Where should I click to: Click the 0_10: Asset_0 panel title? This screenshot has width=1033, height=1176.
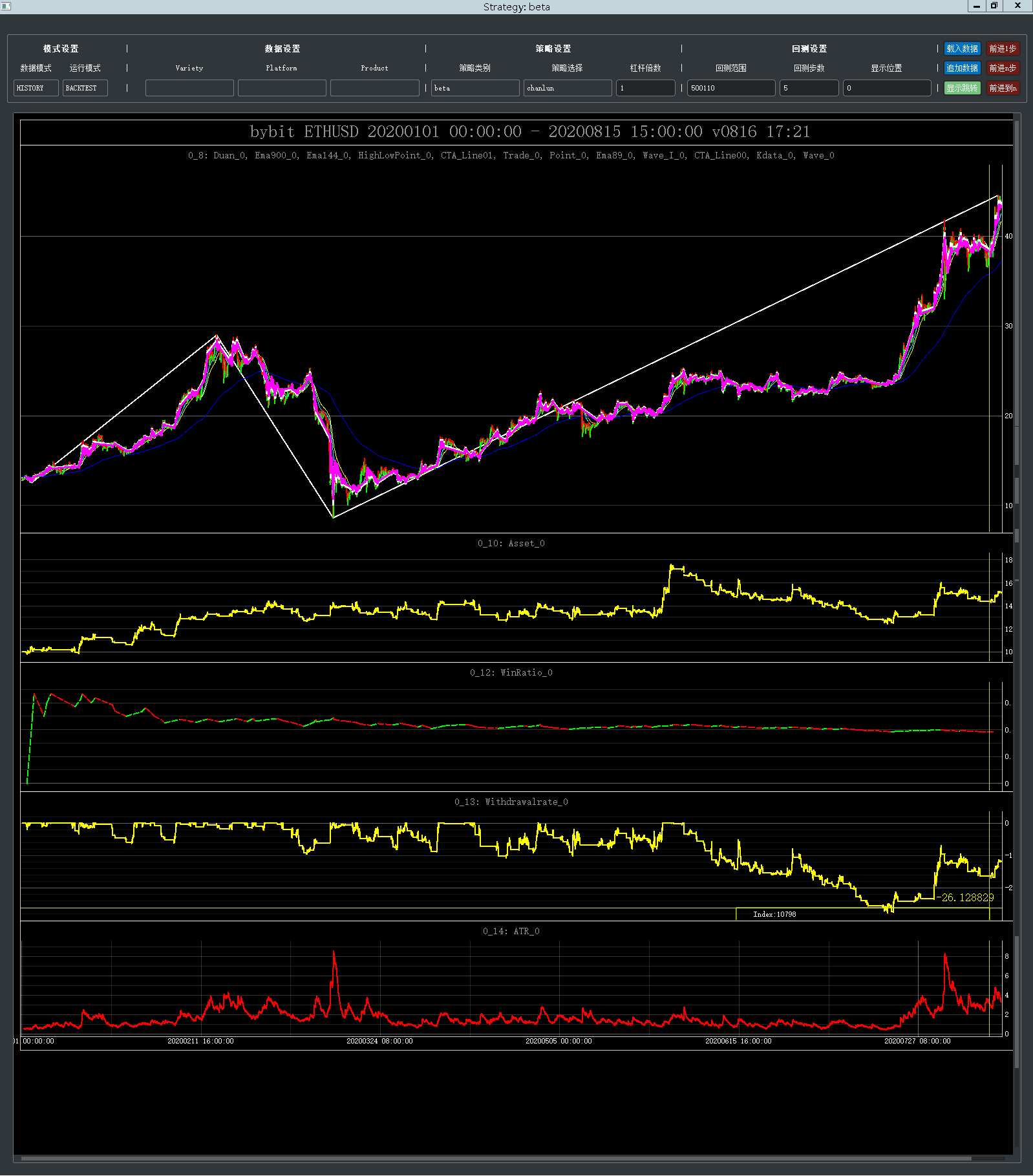[x=511, y=543]
